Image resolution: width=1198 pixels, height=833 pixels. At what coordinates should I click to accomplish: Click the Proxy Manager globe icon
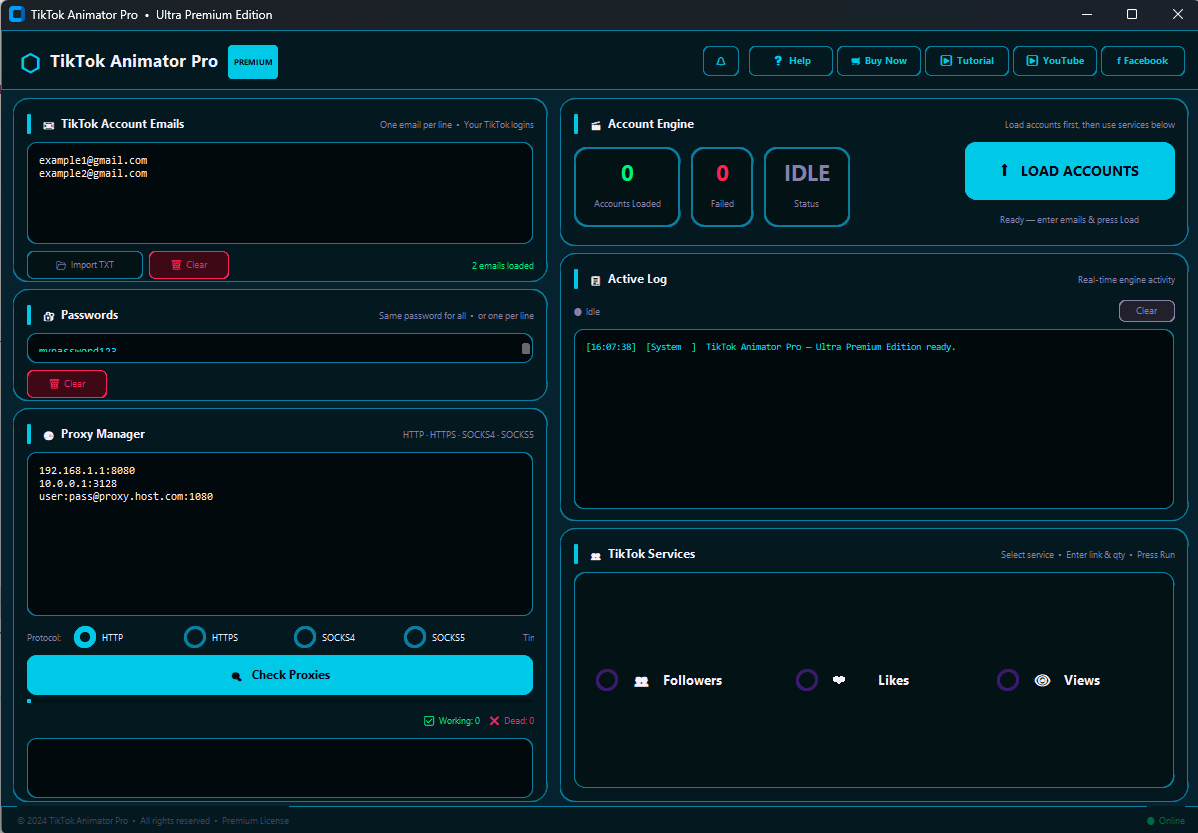click(x=48, y=436)
